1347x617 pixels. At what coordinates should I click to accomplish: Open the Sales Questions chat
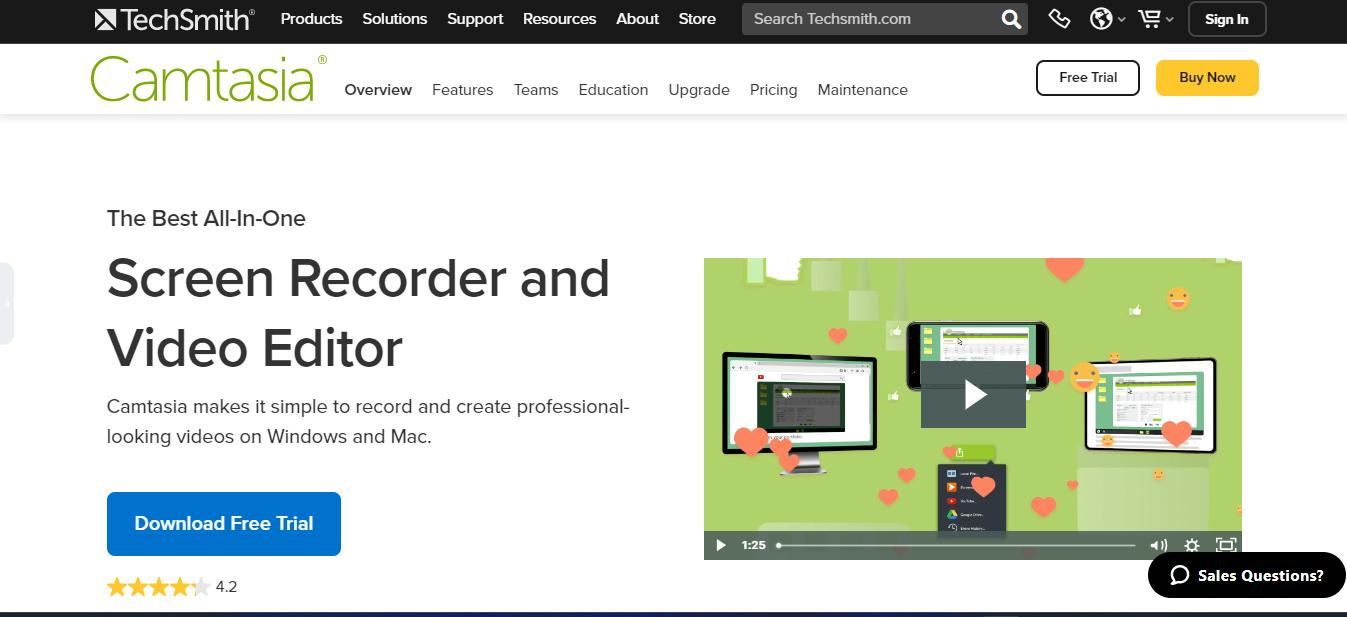click(x=1247, y=575)
